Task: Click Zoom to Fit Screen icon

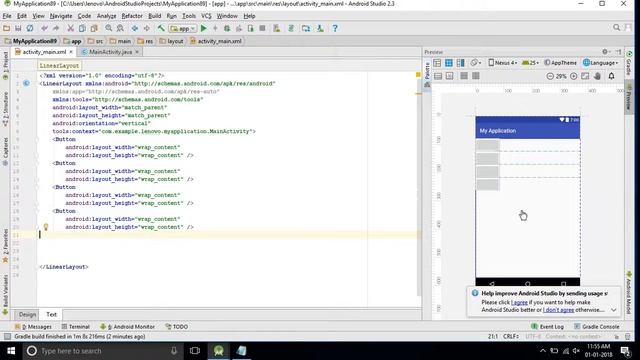Action: pos(585,76)
